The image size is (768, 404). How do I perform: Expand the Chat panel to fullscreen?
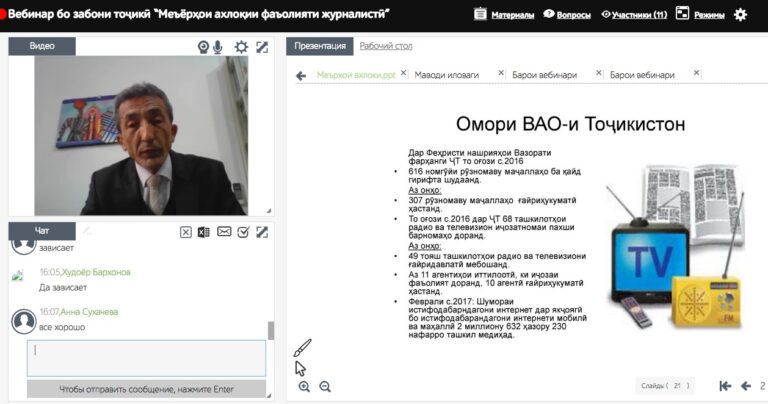tap(262, 232)
